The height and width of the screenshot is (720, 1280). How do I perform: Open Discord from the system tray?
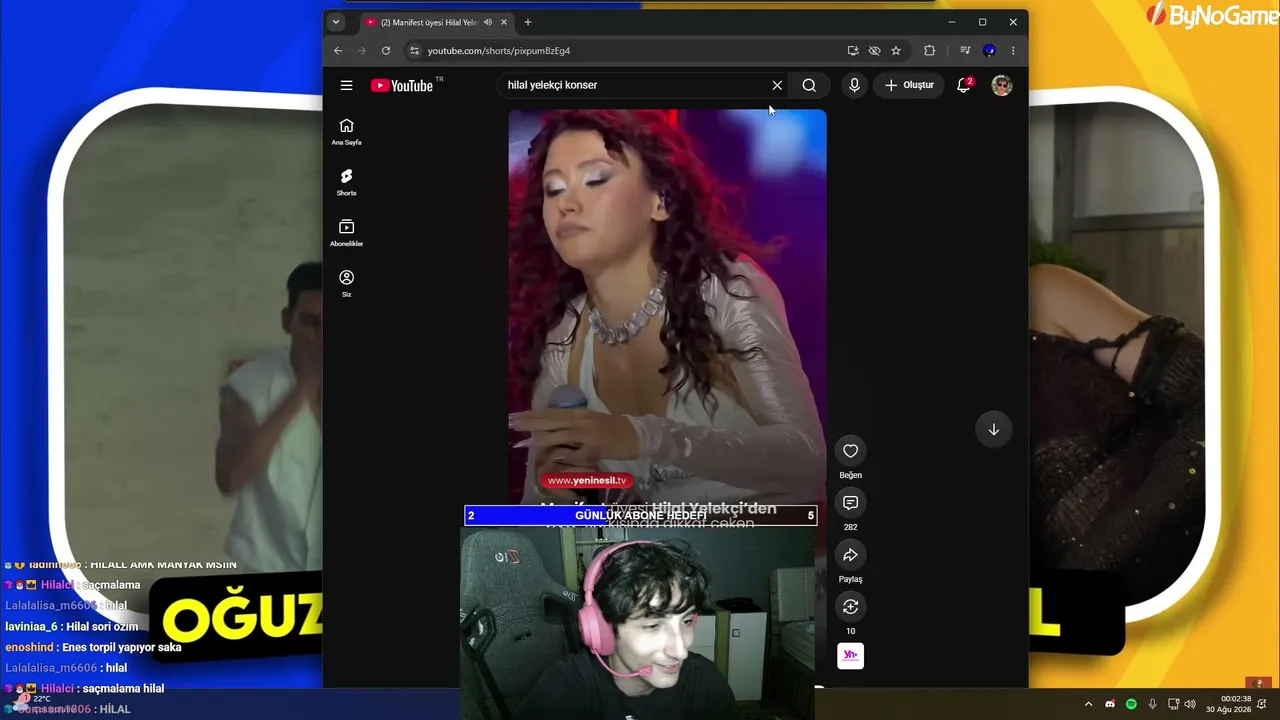pyautogui.click(x=1110, y=704)
